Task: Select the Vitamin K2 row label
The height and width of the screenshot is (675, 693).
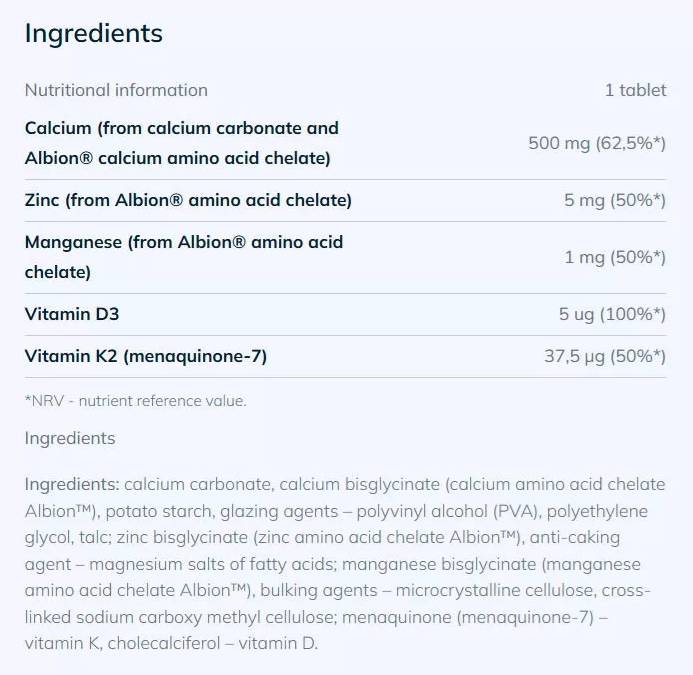Action: (145, 356)
